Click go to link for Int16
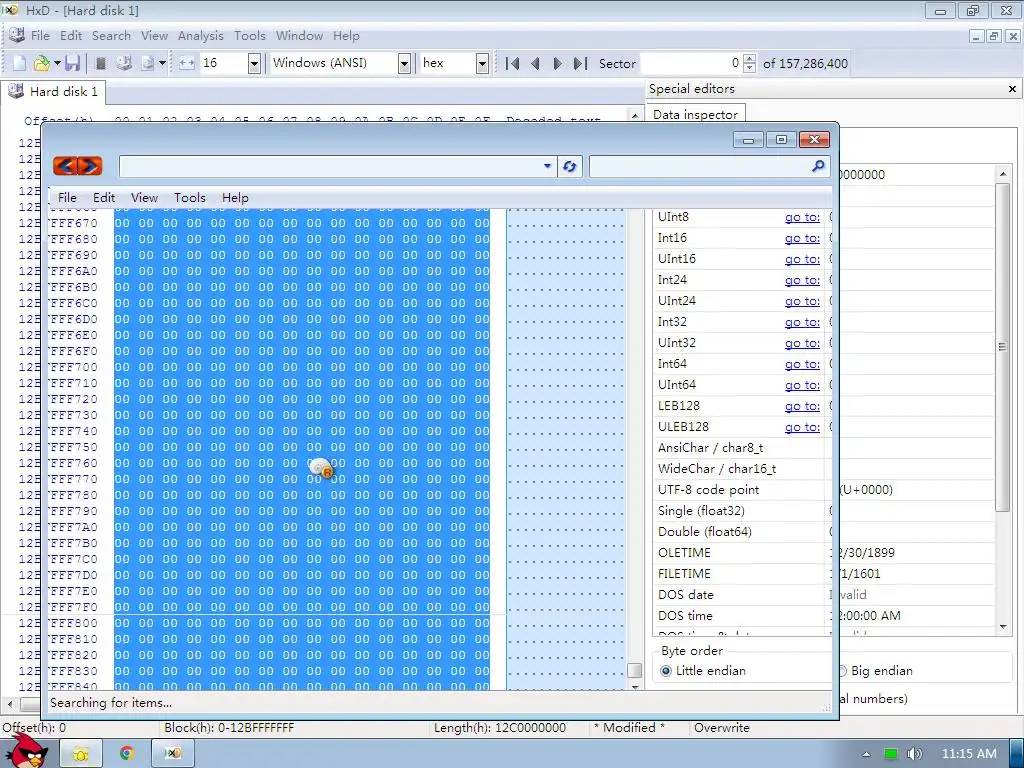This screenshot has width=1024, height=768. point(802,238)
